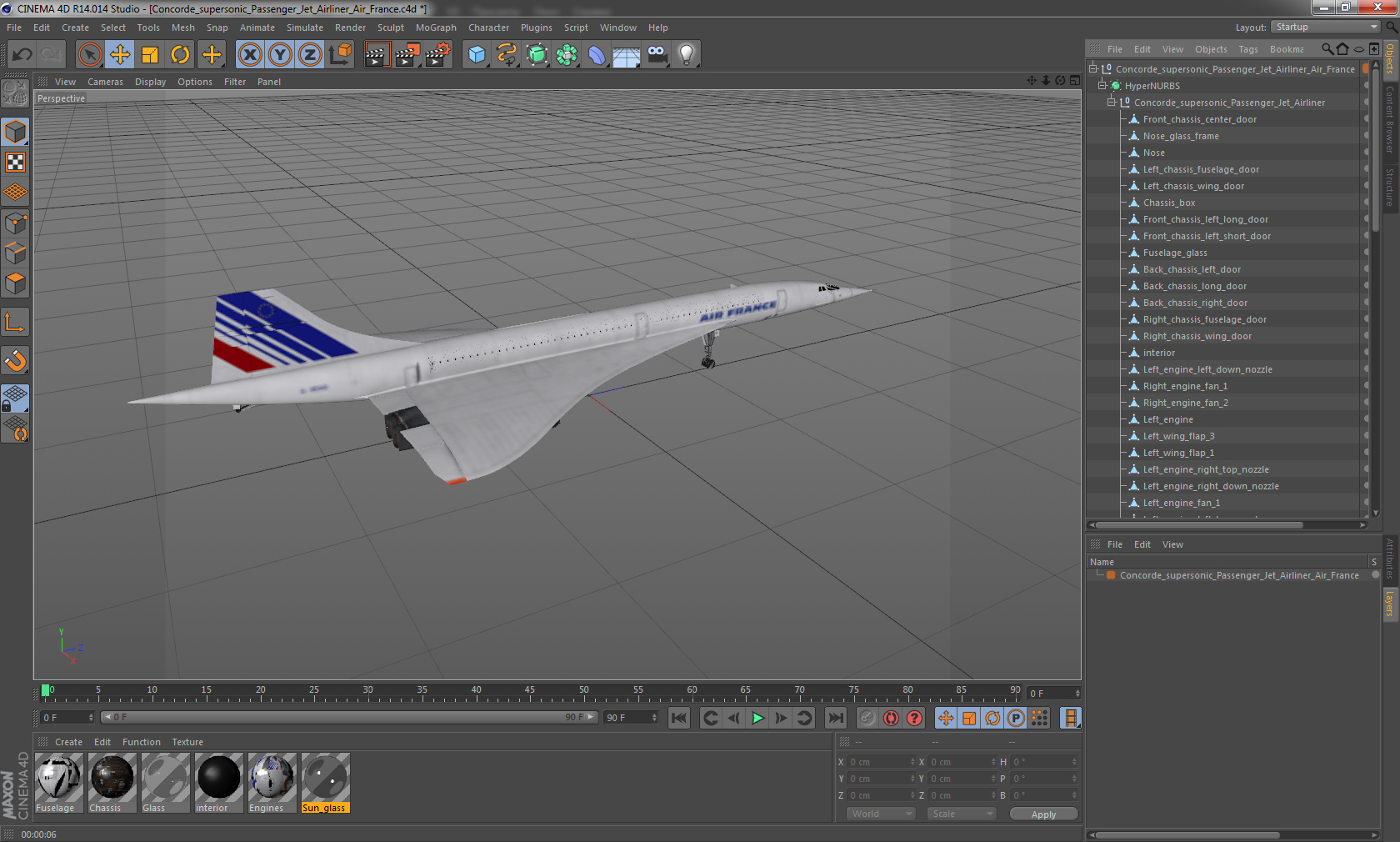This screenshot has height=842, width=1400.
Task: Enable Edges mode in left palette
Action: click(x=15, y=253)
